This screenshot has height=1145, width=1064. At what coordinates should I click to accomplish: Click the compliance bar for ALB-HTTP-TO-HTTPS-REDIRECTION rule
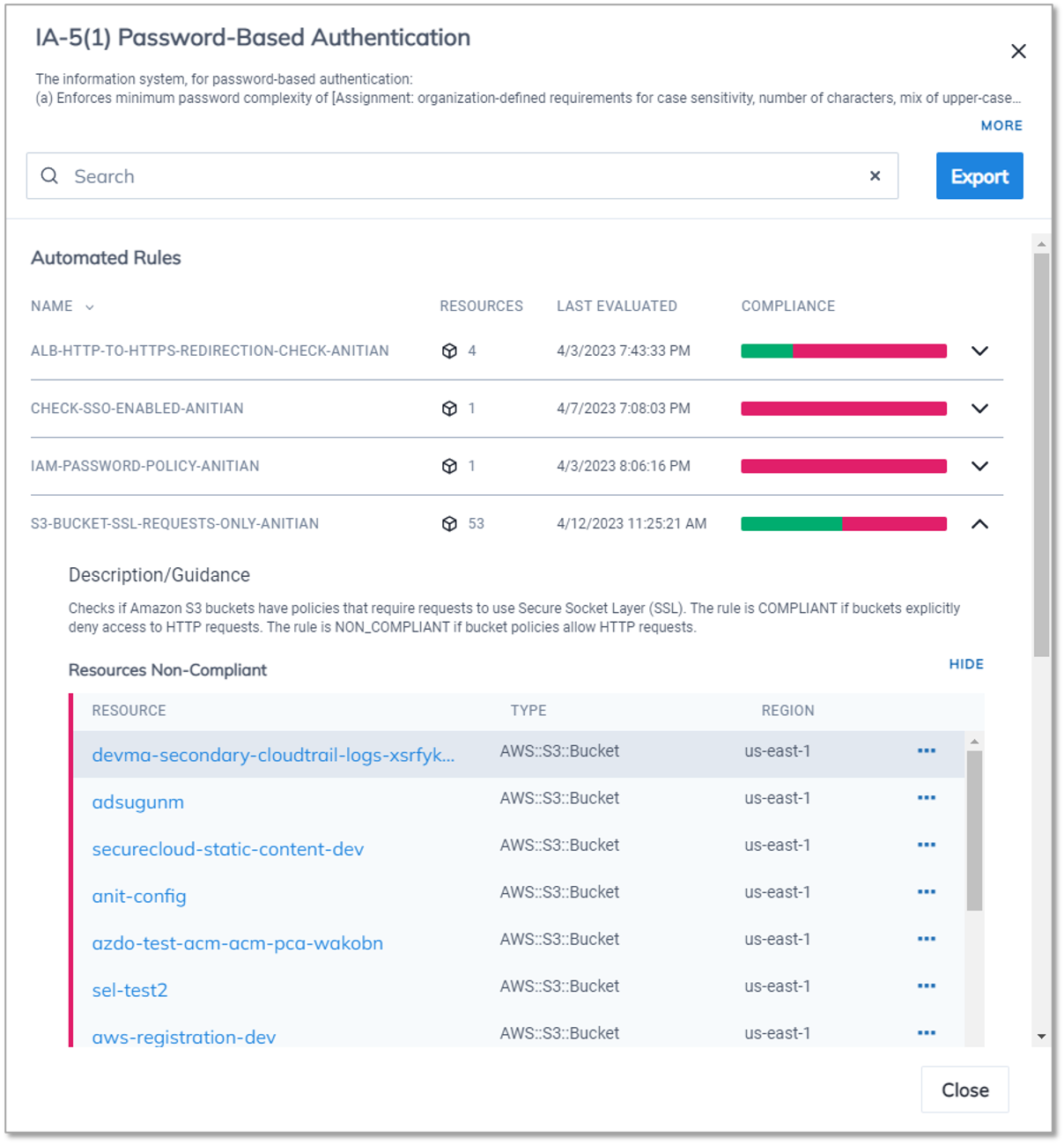click(844, 351)
